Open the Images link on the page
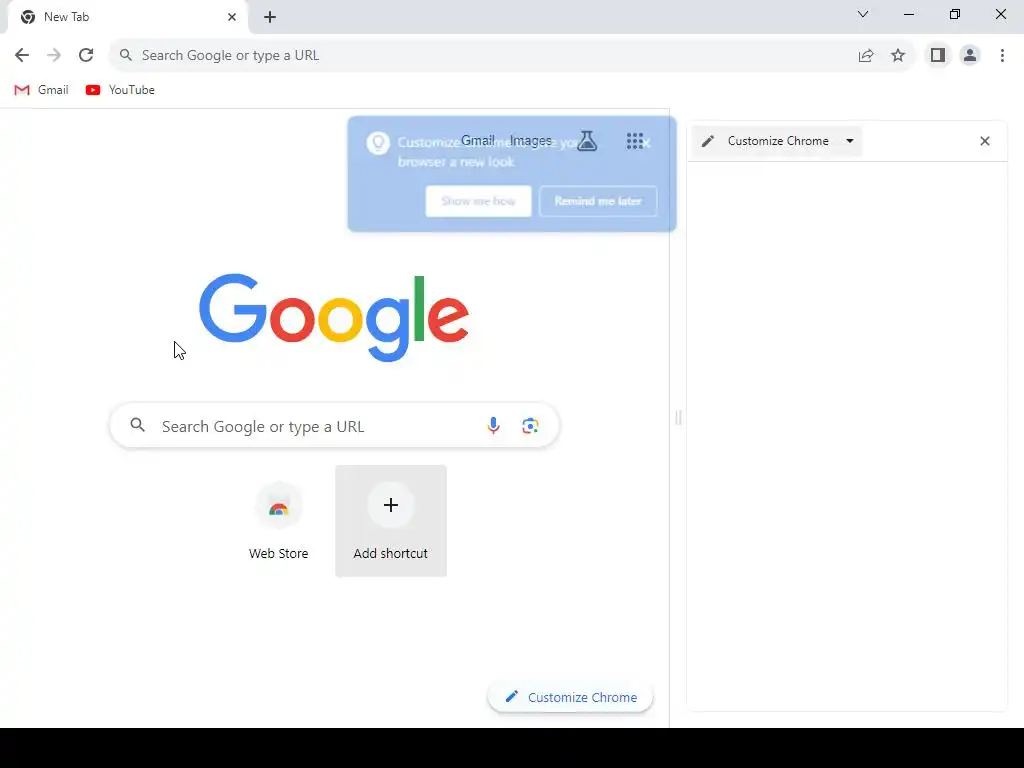The height and width of the screenshot is (768, 1024). tap(531, 140)
